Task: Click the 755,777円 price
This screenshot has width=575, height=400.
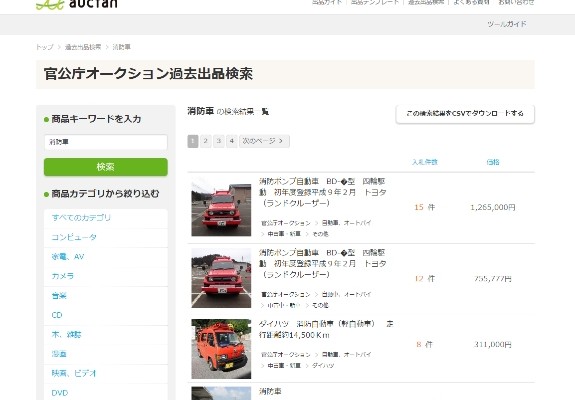Action: pos(493,279)
